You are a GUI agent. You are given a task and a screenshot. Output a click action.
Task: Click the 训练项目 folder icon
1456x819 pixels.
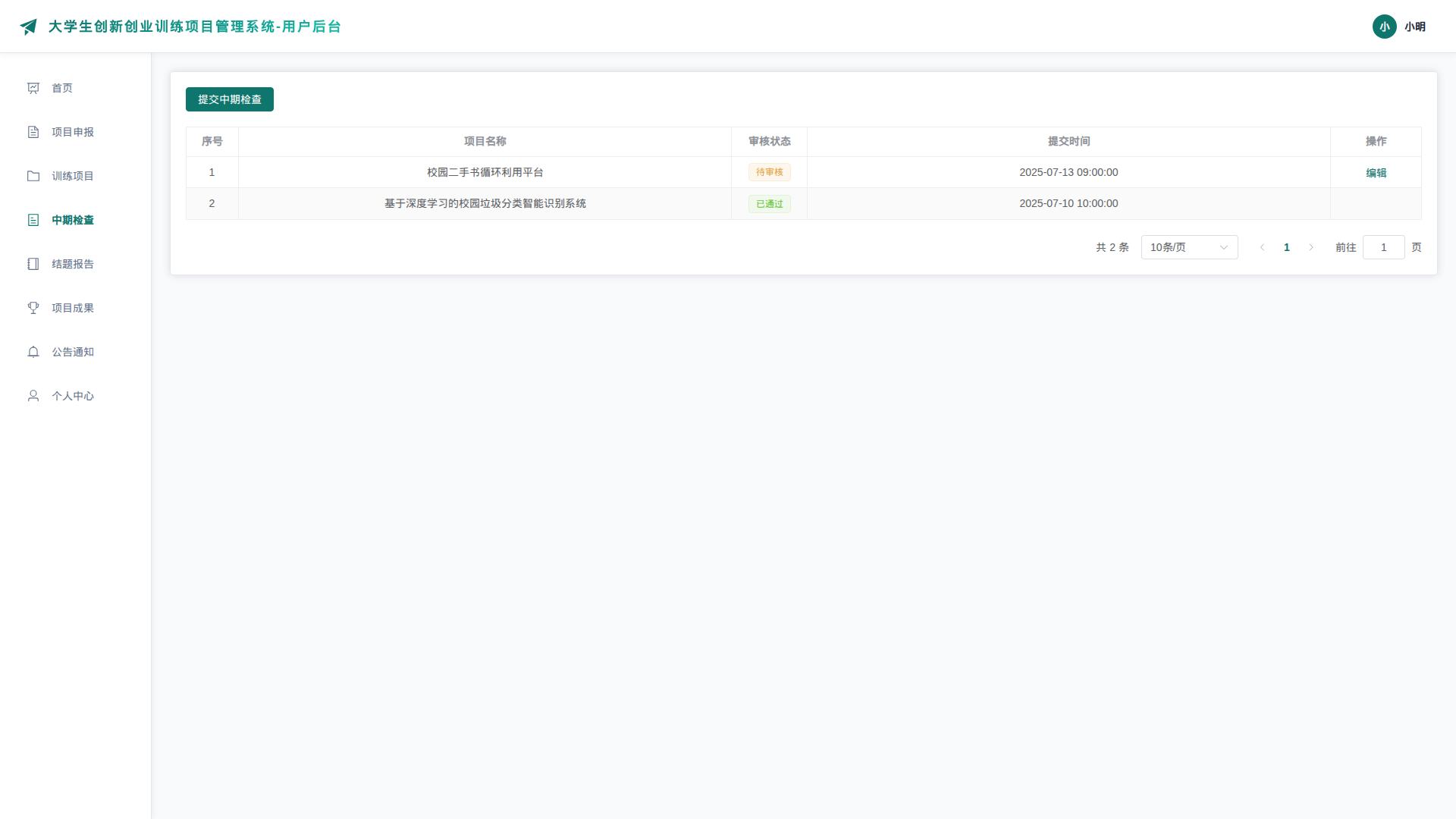click(33, 176)
